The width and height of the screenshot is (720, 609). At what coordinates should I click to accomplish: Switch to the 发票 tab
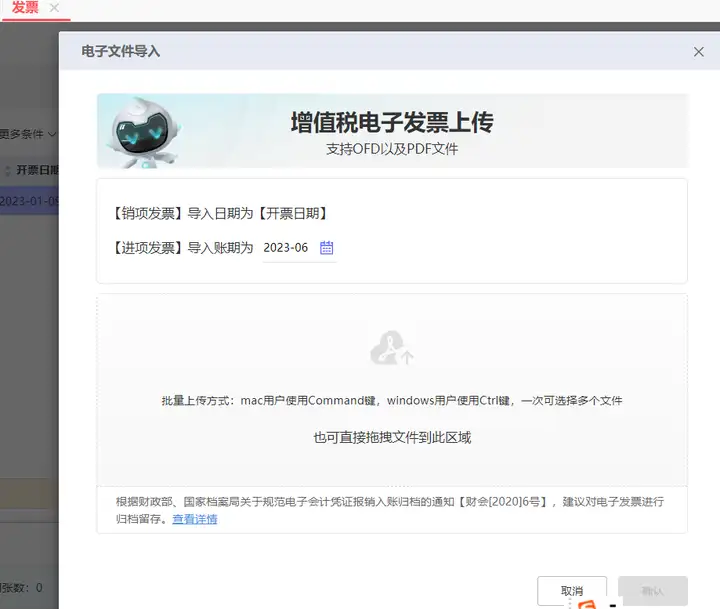tap(25, 8)
